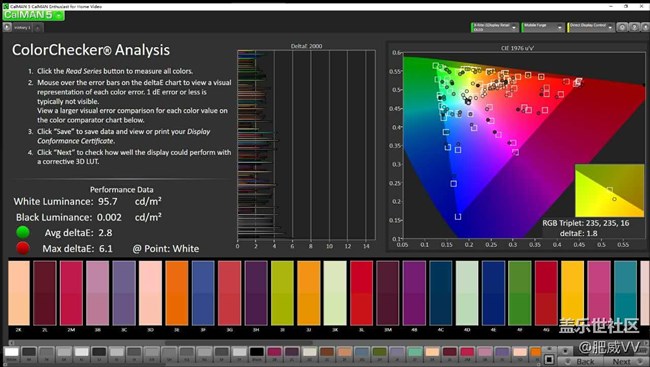Viewport: 650px width, 367px height.
Task: Open the CalMAN 5 main menu dropdown
Action: 34,15
